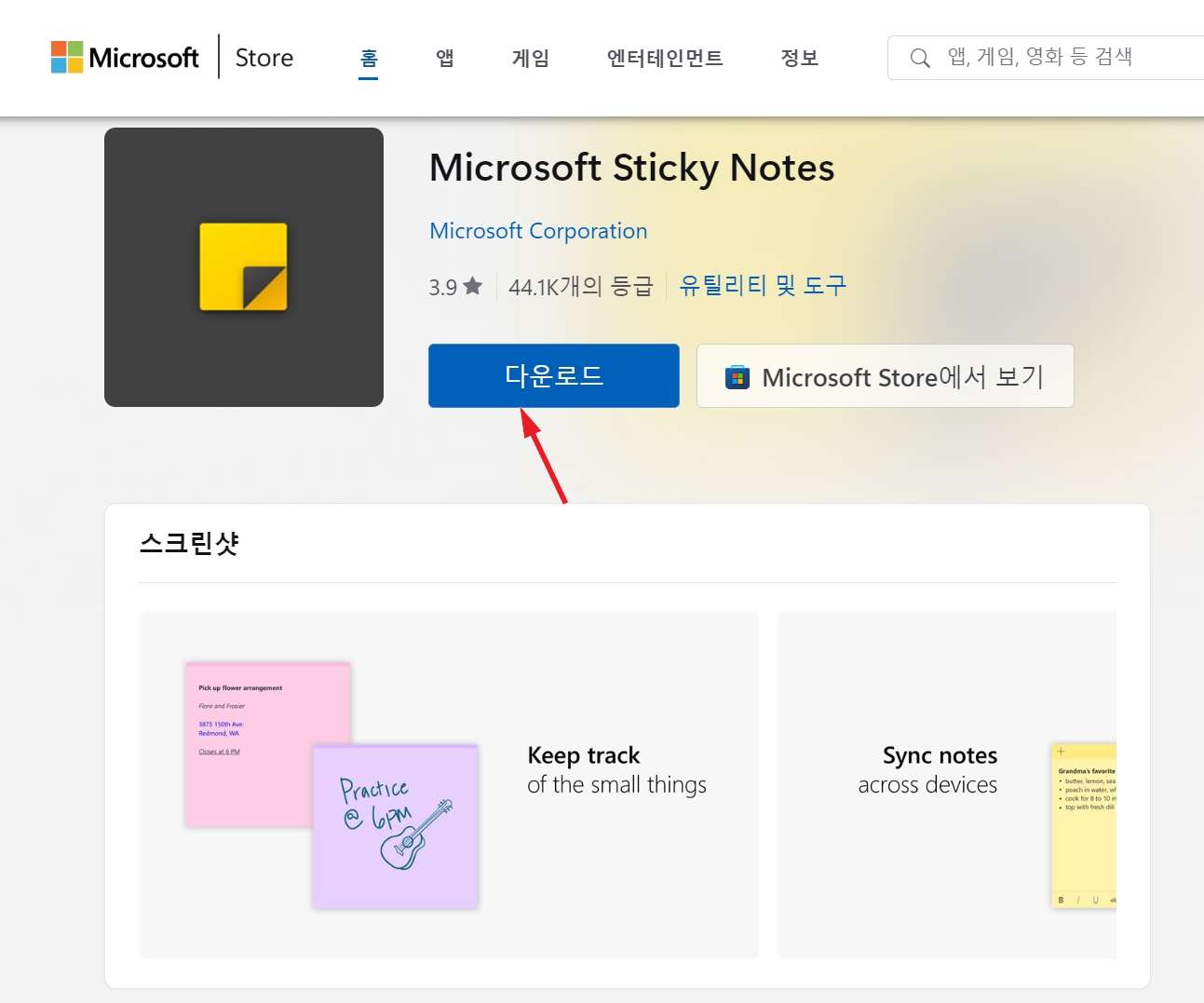View the 44.1K개의 등급 ratings count
The image size is (1204, 1003).
[x=581, y=287]
